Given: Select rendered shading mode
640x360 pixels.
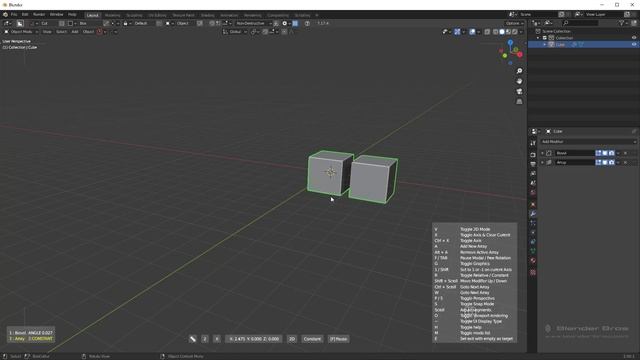Looking at the screenshot, I should pos(514,32).
